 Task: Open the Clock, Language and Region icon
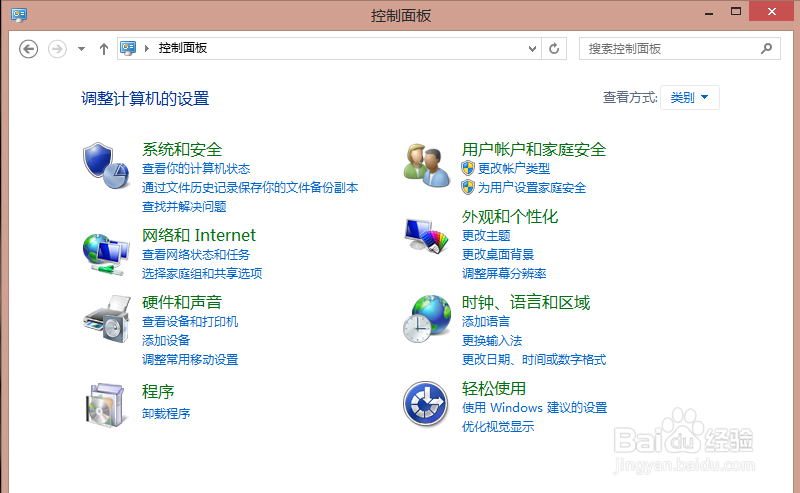coord(427,318)
